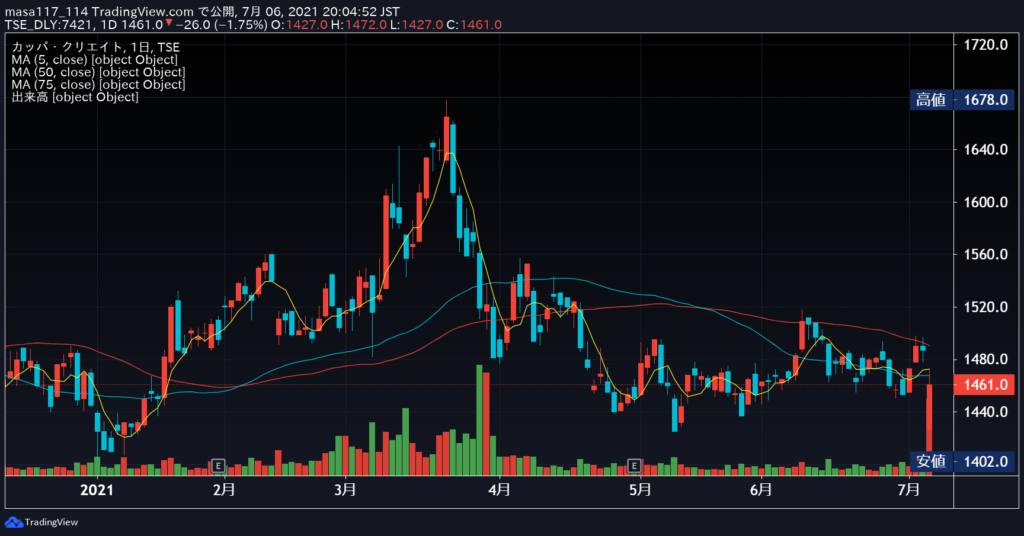The height and width of the screenshot is (536, 1024).
Task: Click the 7月 label on time axis
Action: [908, 490]
